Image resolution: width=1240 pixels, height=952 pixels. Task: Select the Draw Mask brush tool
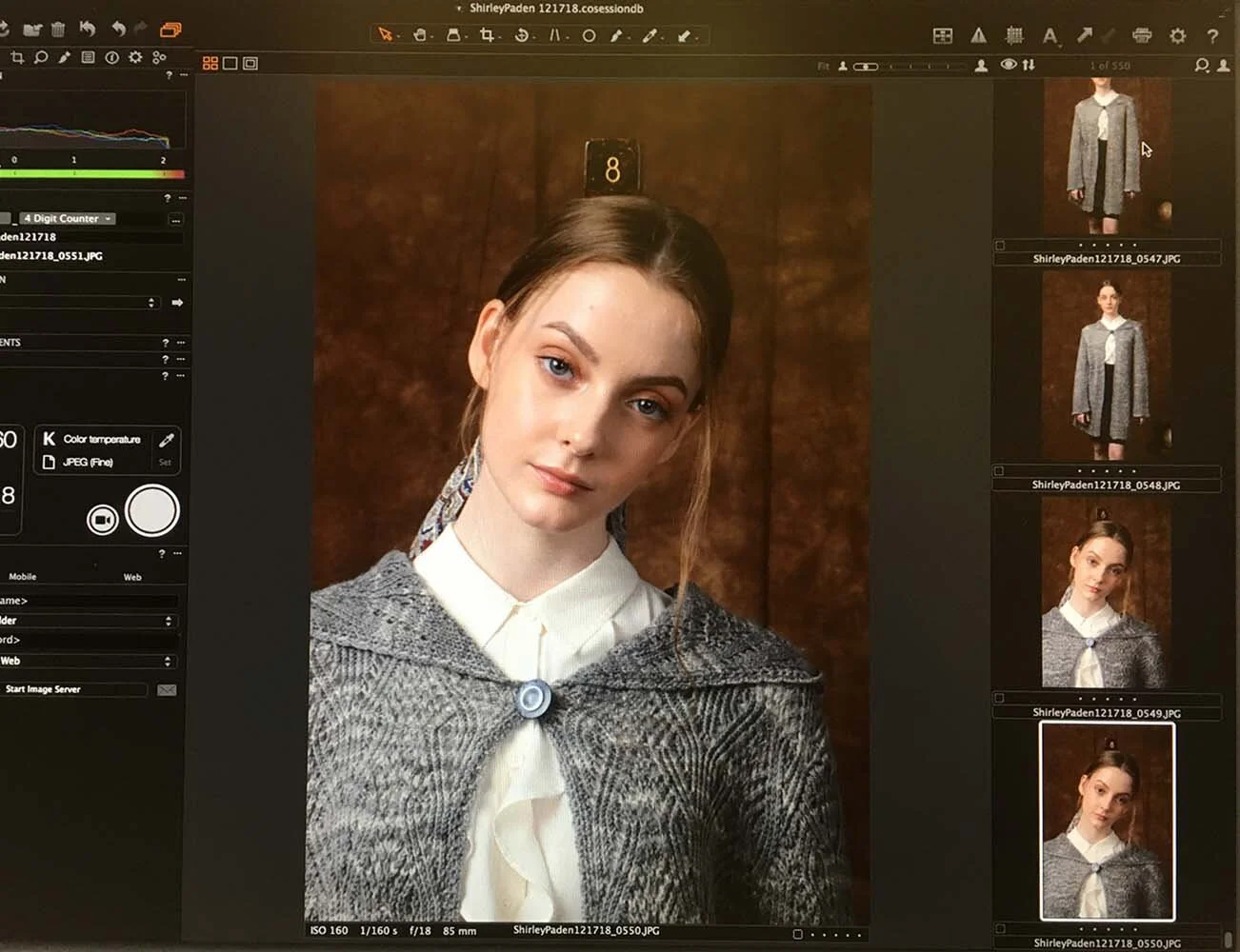pyautogui.click(x=616, y=35)
